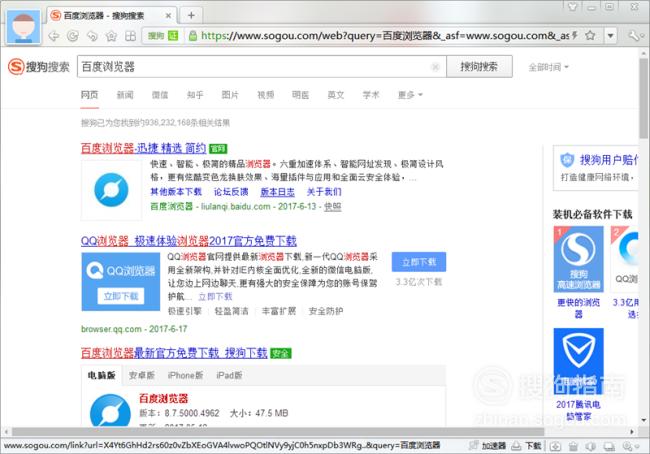Screen dimensions: 650x454
Task: Expand the 更多 search category dropdown
Action: (410, 95)
